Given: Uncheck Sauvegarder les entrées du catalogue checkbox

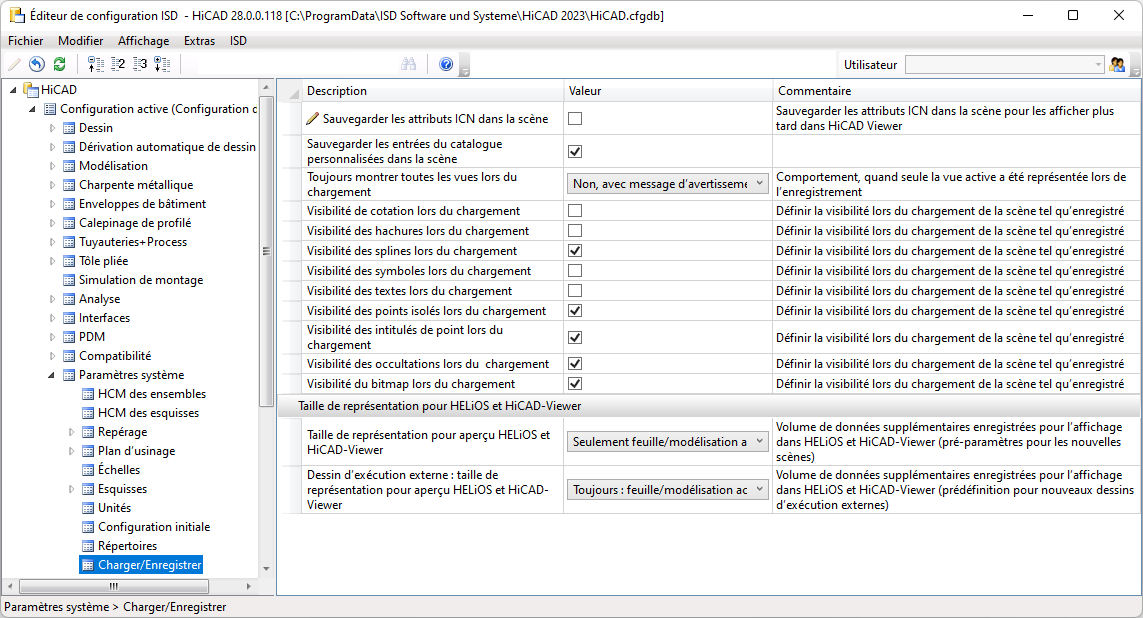Looking at the screenshot, I should click(575, 152).
